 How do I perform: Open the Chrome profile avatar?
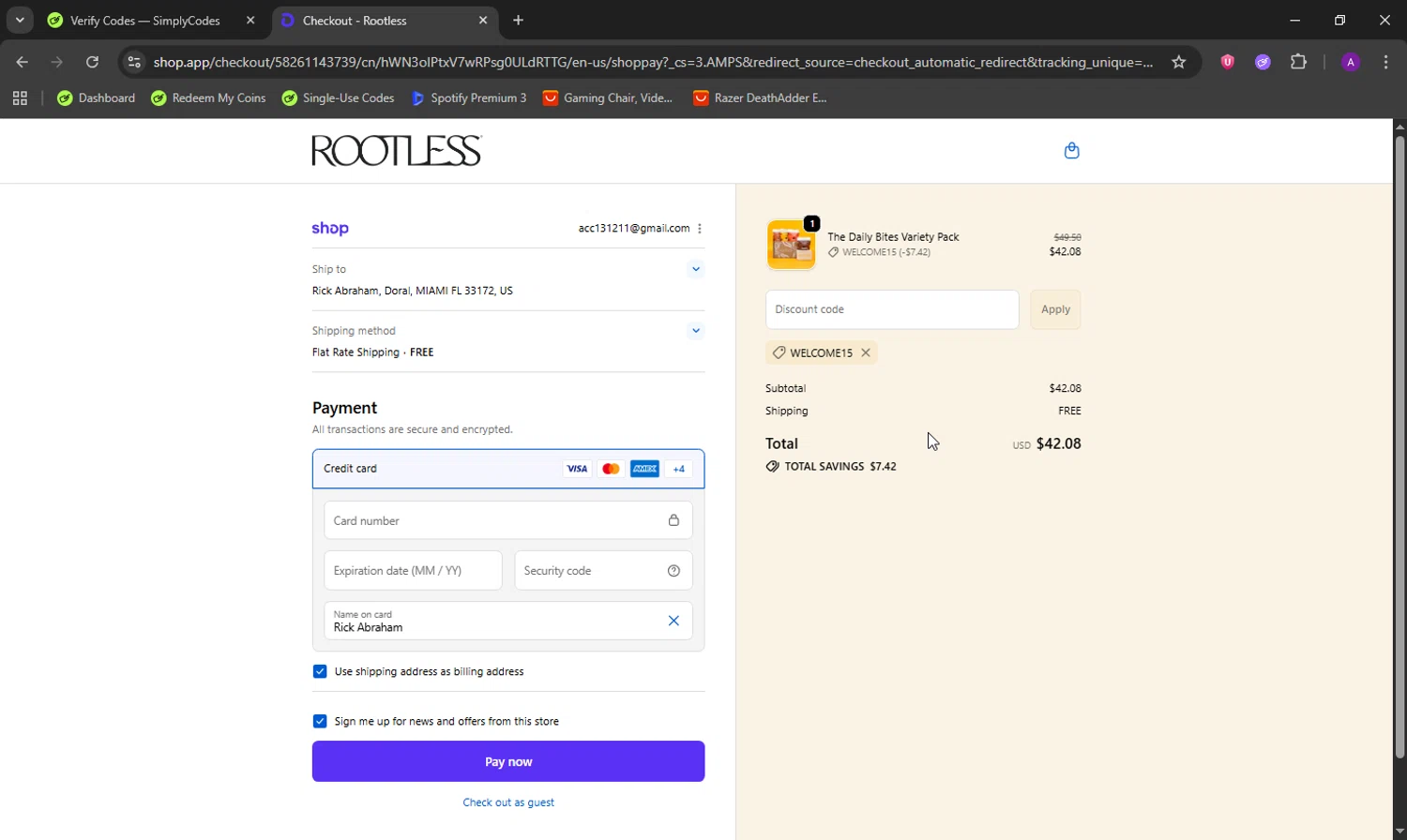(x=1351, y=62)
